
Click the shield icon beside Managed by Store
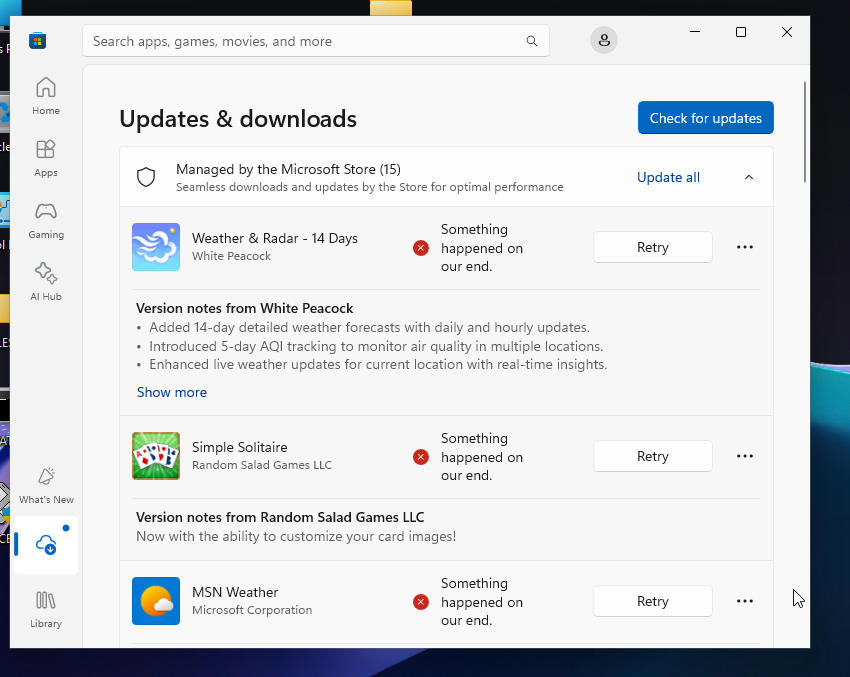(146, 177)
